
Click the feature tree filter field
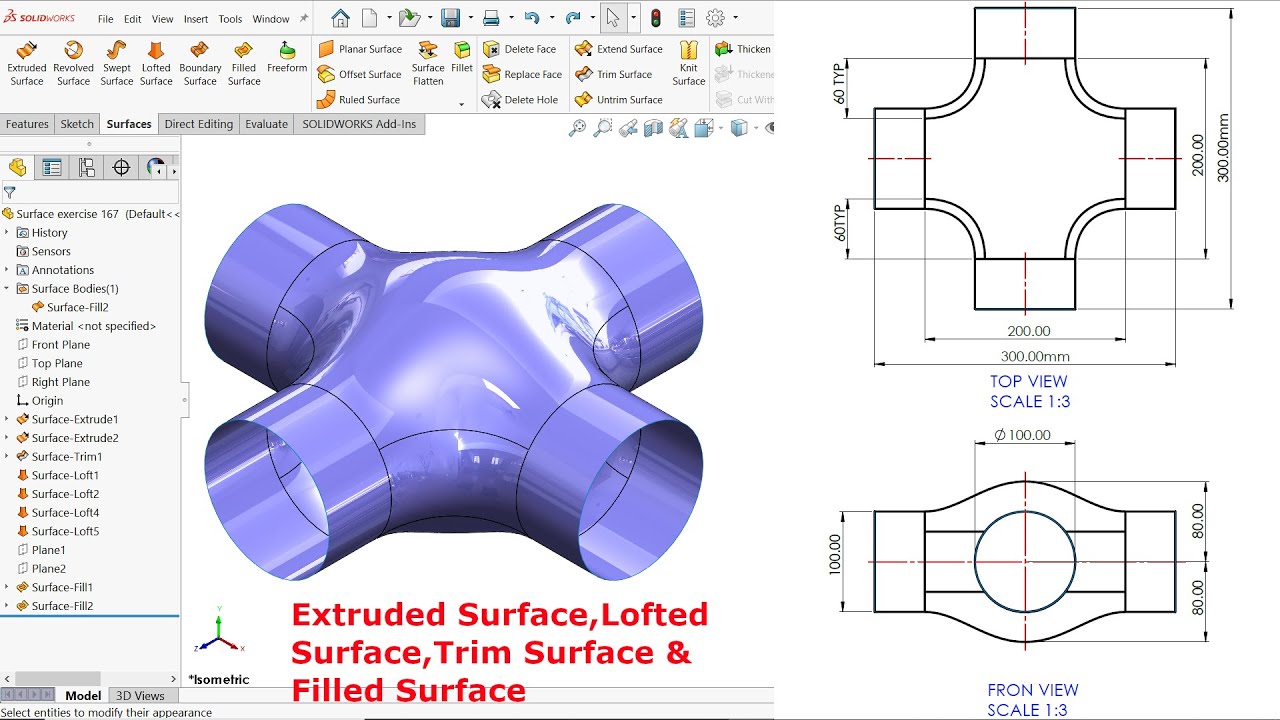pyautogui.click(x=90, y=192)
